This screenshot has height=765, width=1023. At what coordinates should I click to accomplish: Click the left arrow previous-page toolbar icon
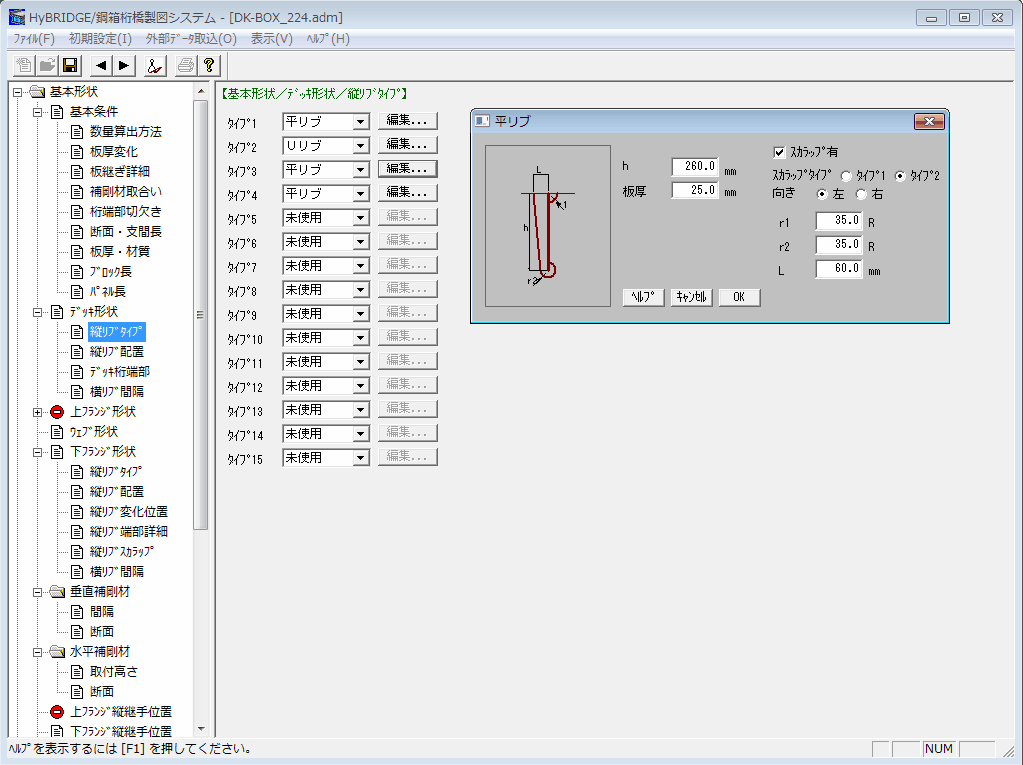coord(100,66)
